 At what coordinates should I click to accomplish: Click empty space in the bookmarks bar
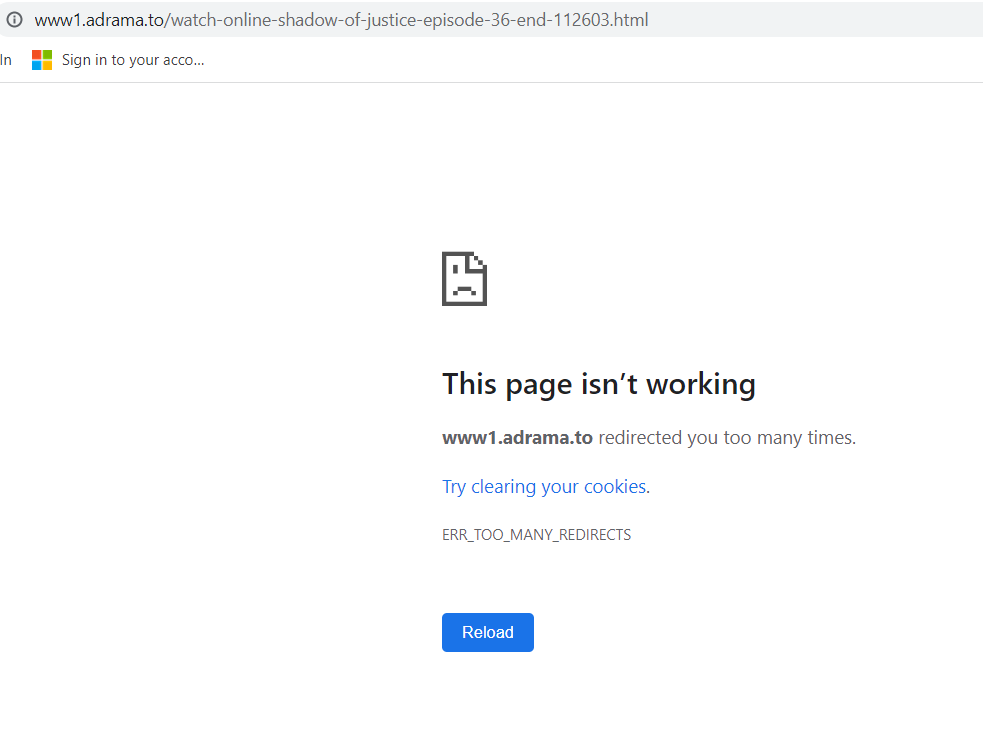(x=600, y=60)
